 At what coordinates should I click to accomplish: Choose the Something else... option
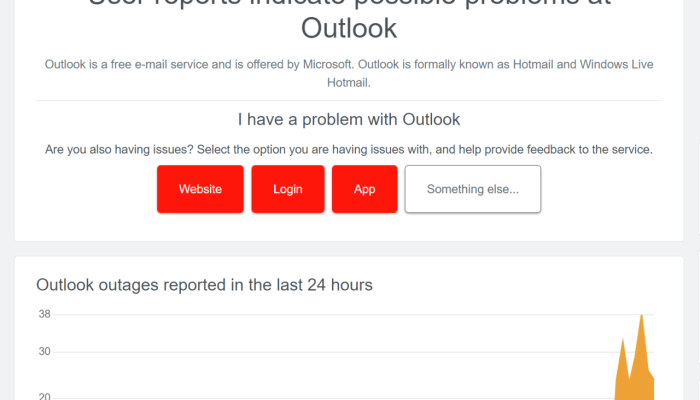pos(473,189)
